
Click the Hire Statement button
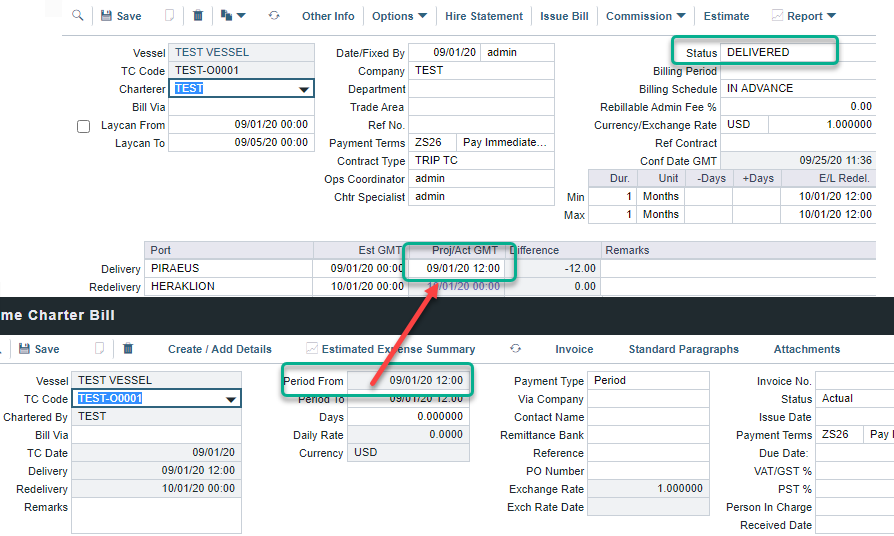point(484,16)
